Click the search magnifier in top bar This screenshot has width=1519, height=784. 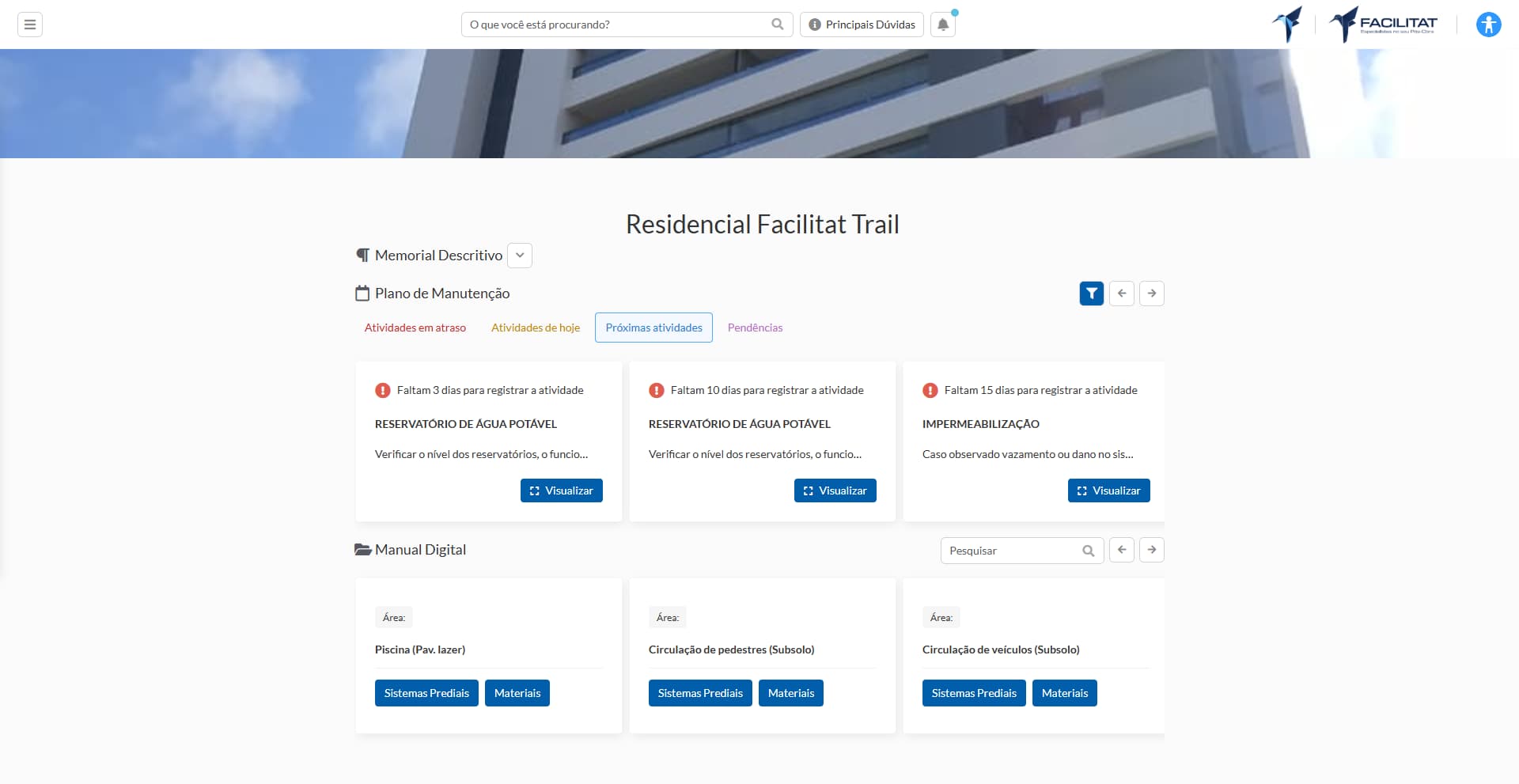point(777,25)
